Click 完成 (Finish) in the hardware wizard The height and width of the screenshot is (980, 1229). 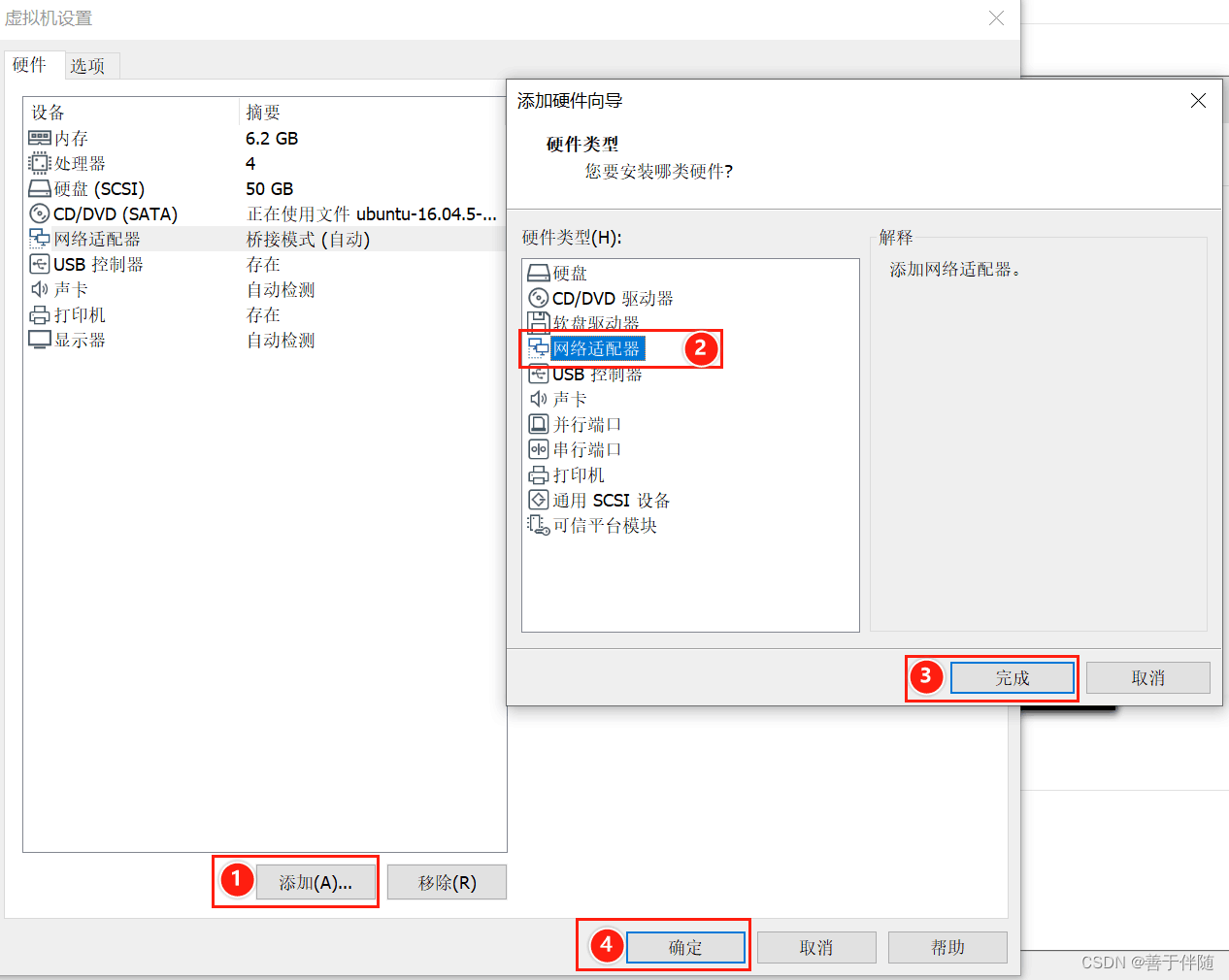(x=1013, y=678)
